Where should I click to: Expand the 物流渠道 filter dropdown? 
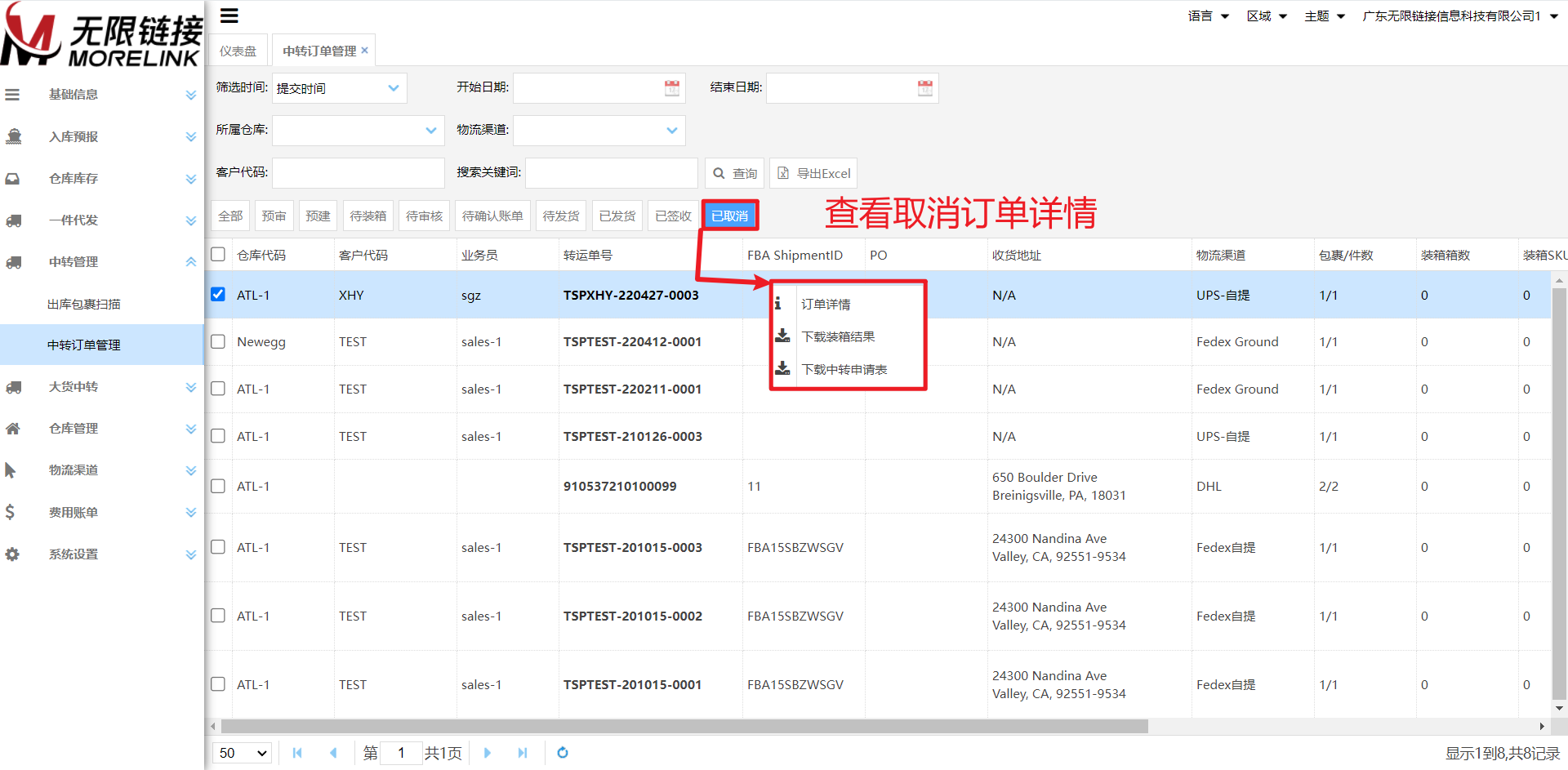[599, 131]
